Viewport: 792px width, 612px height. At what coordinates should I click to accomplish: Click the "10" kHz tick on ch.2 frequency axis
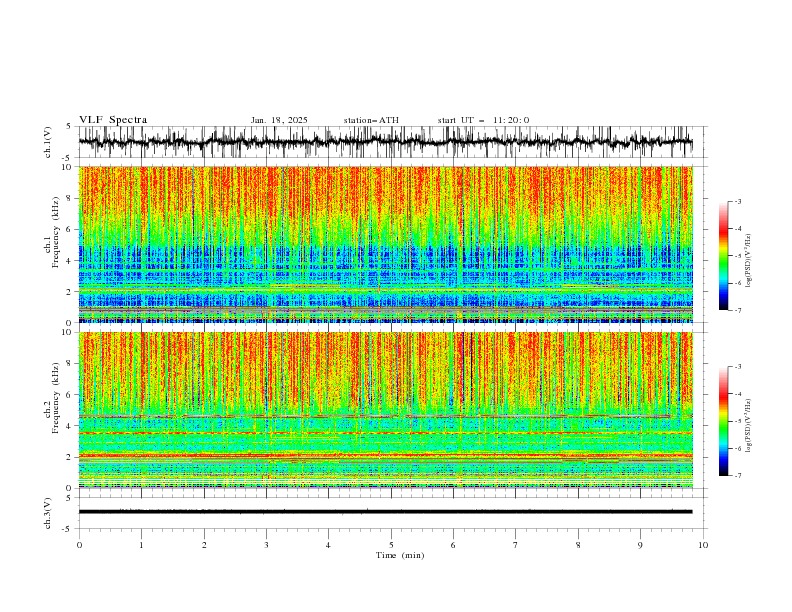tap(68, 332)
